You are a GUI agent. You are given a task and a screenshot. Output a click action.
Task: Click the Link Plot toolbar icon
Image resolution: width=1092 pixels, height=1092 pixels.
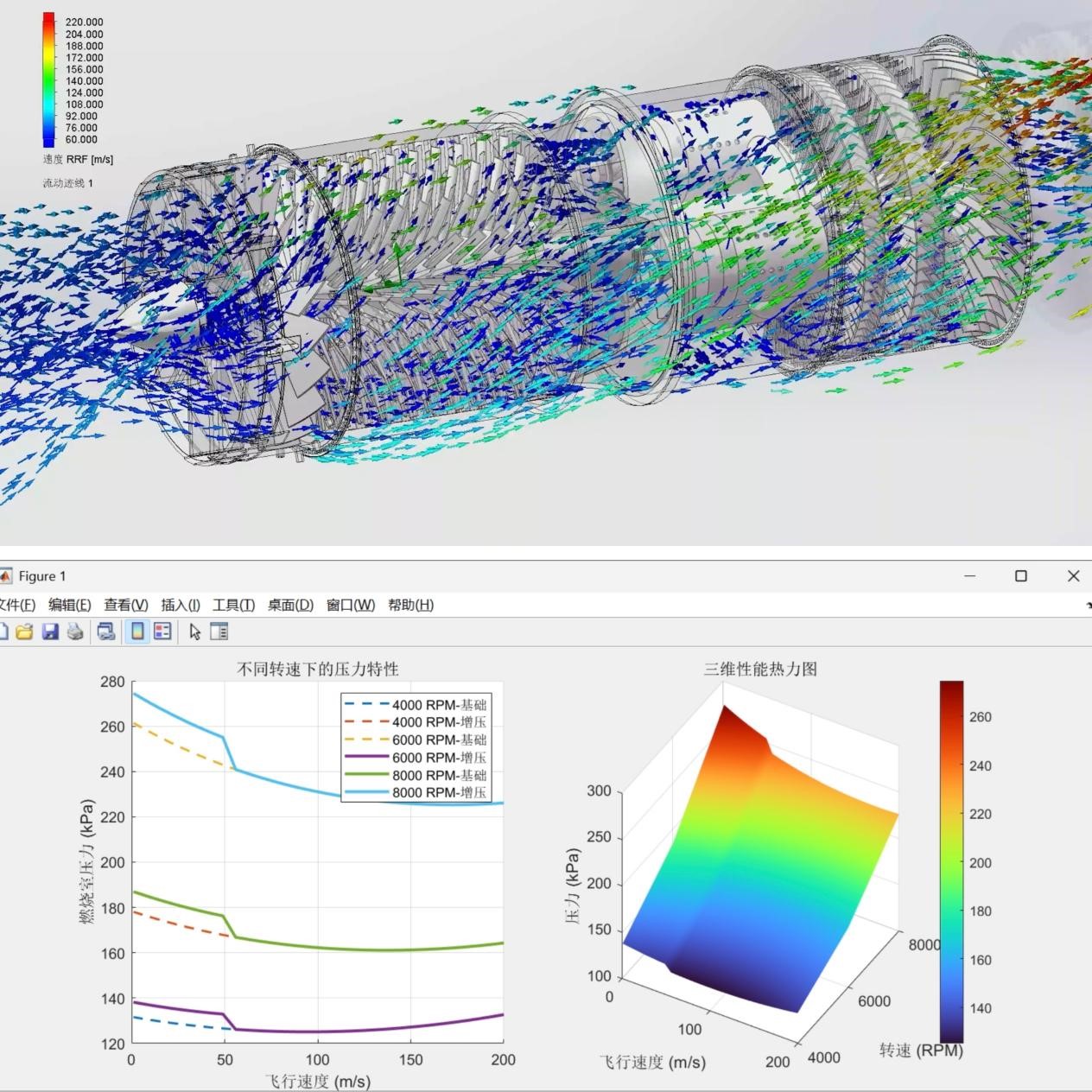tap(106, 632)
